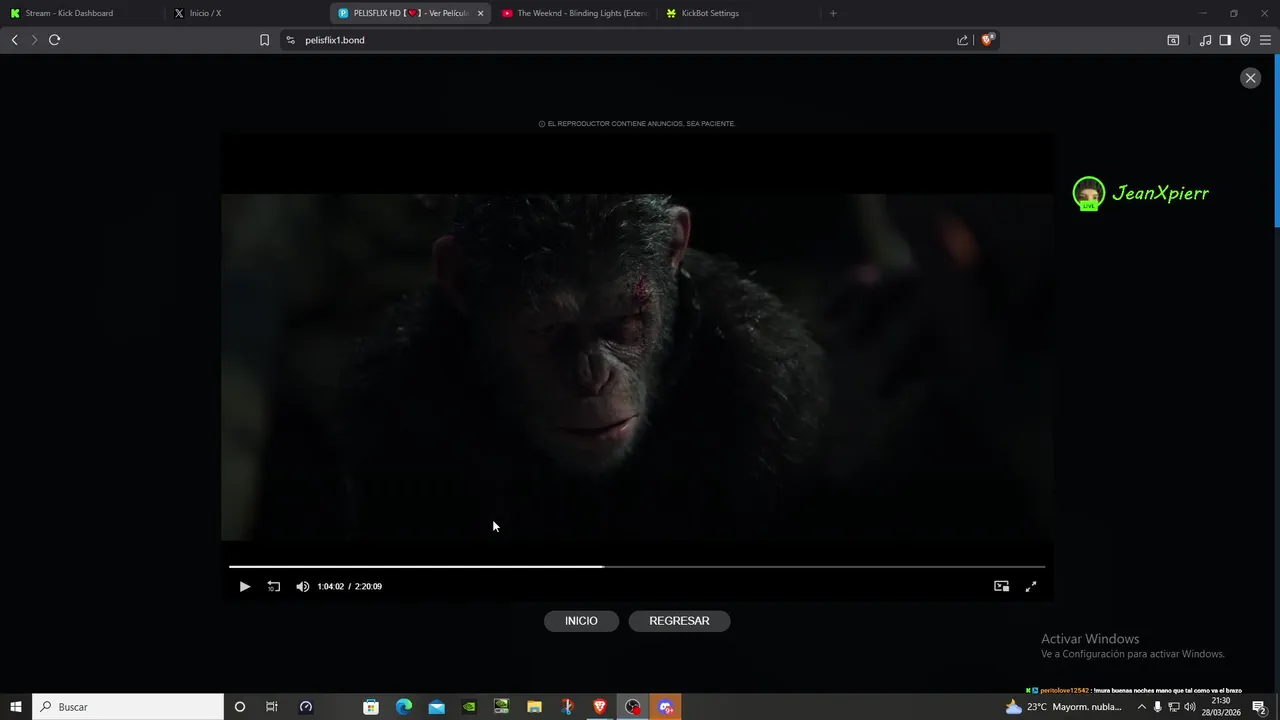The height and width of the screenshot is (720, 1280).
Task: Switch to Brave browser in taskbar
Action: [600, 707]
